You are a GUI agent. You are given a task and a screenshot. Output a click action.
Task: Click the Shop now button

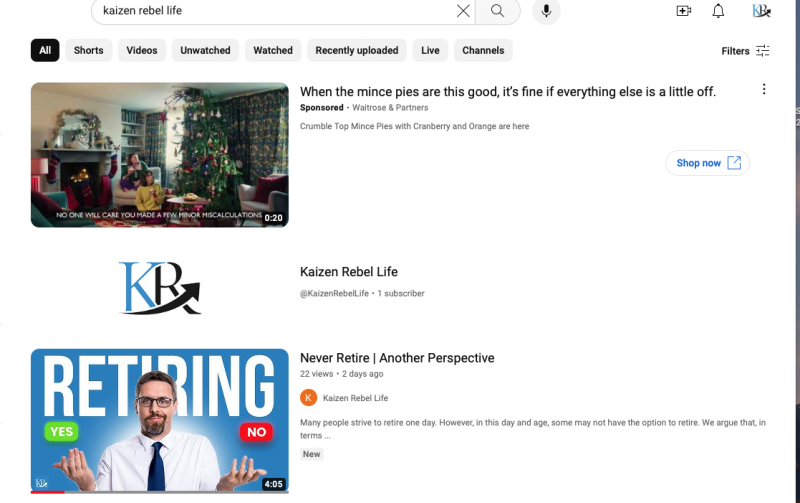pos(707,163)
